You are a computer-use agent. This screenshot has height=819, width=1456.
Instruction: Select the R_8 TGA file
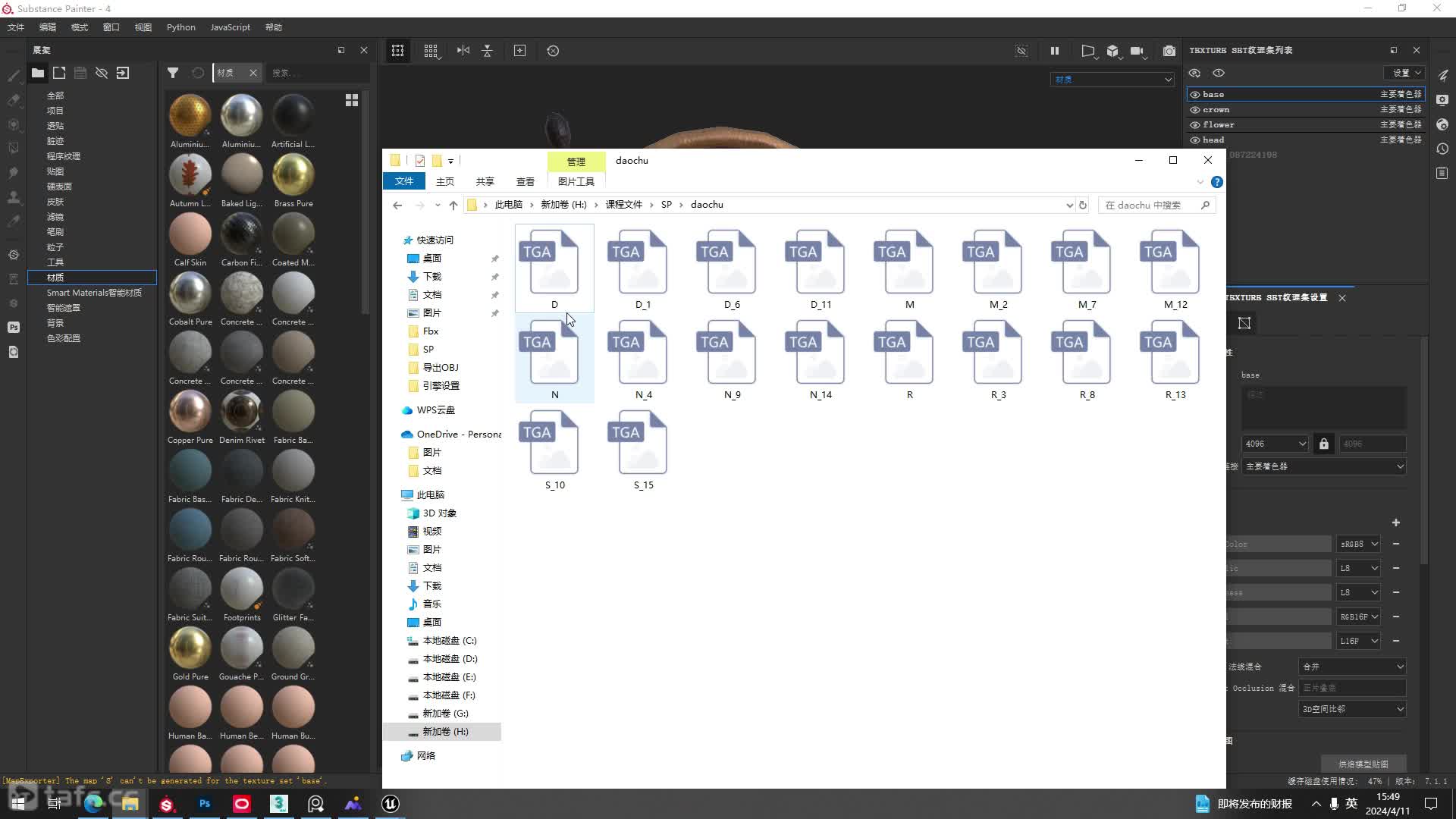coord(1087,360)
